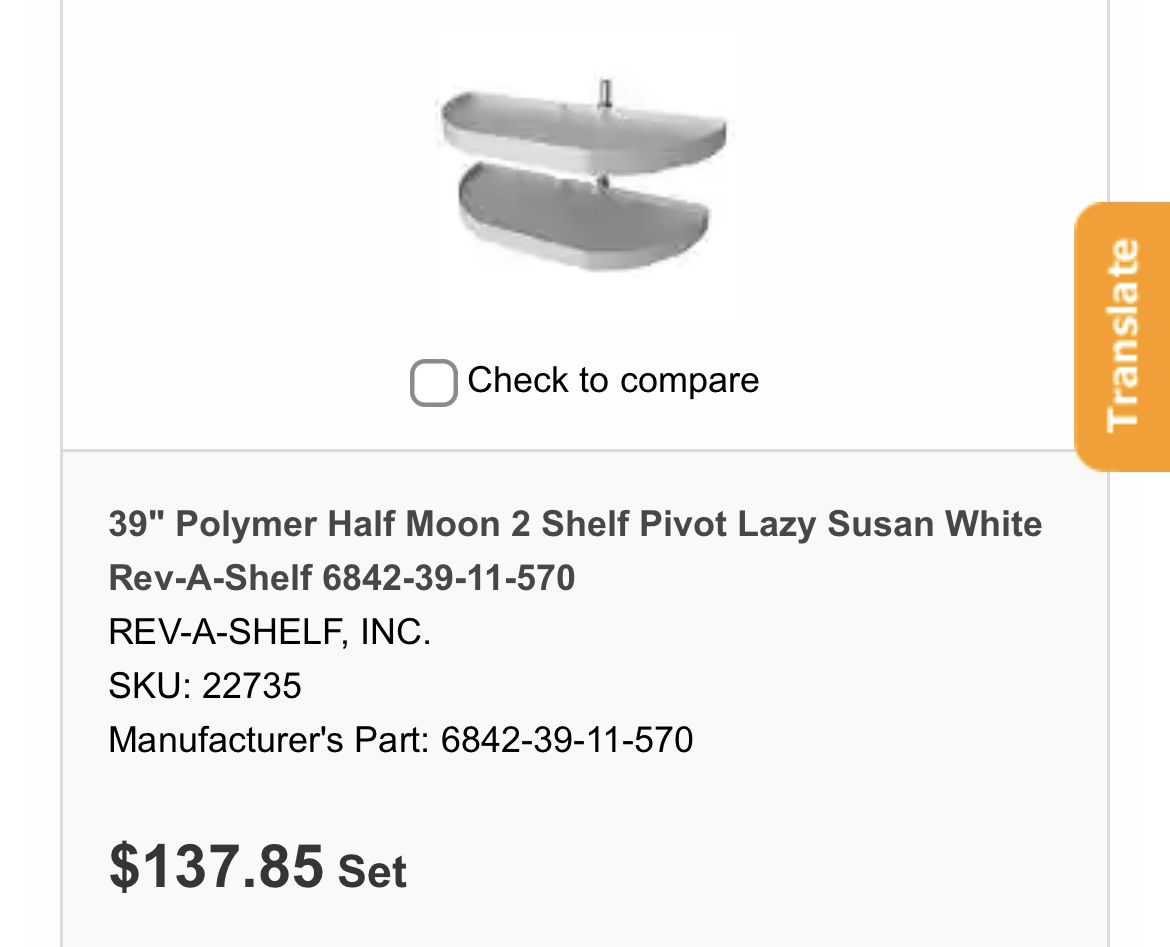Click the pivot post atop the product image
The width and height of the screenshot is (1170, 947).
605,93
